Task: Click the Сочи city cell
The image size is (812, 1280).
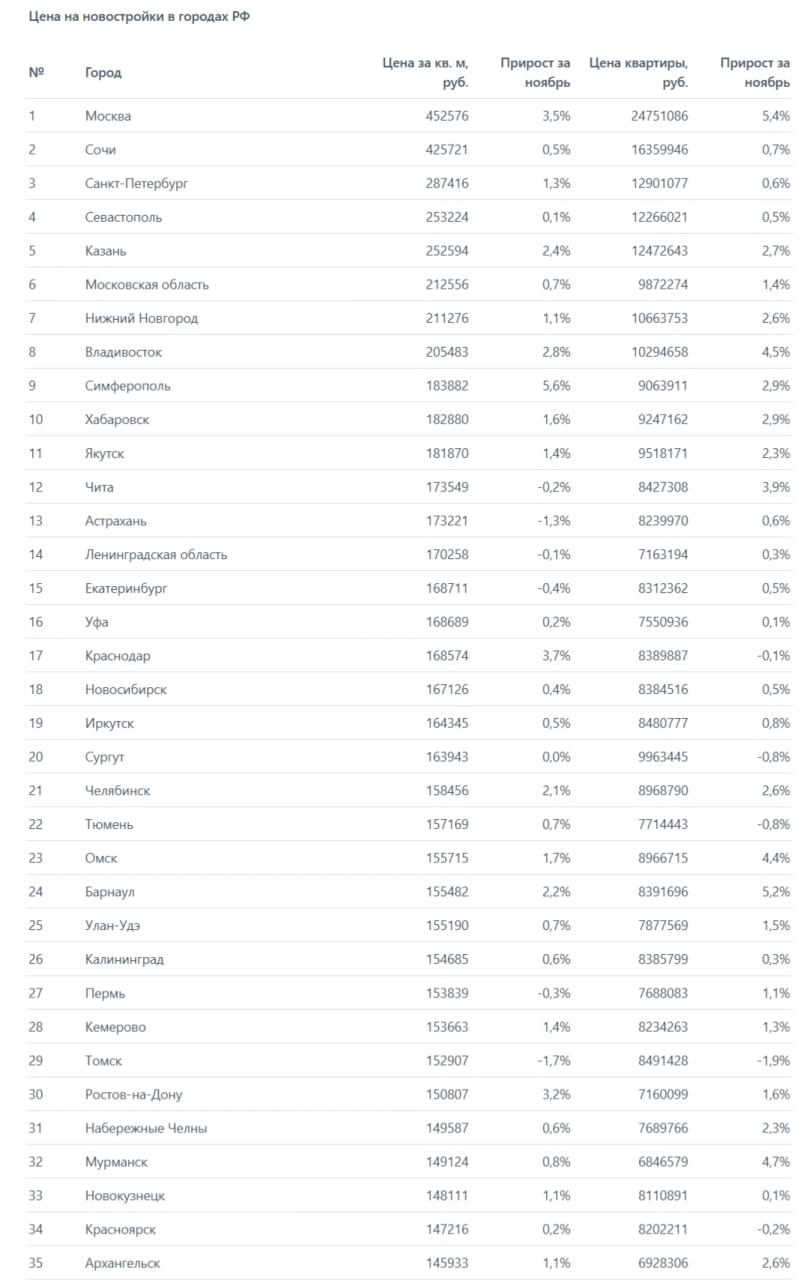Action: tap(100, 150)
